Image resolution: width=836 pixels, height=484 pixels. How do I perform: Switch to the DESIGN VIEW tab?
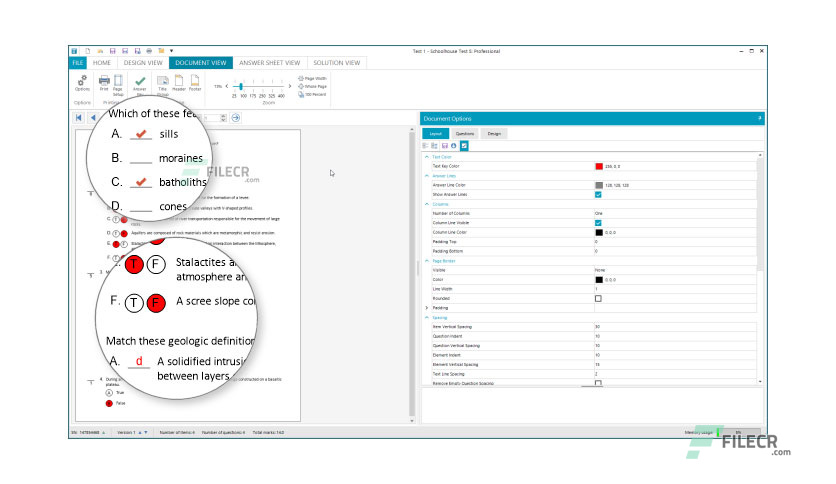point(143,63)
